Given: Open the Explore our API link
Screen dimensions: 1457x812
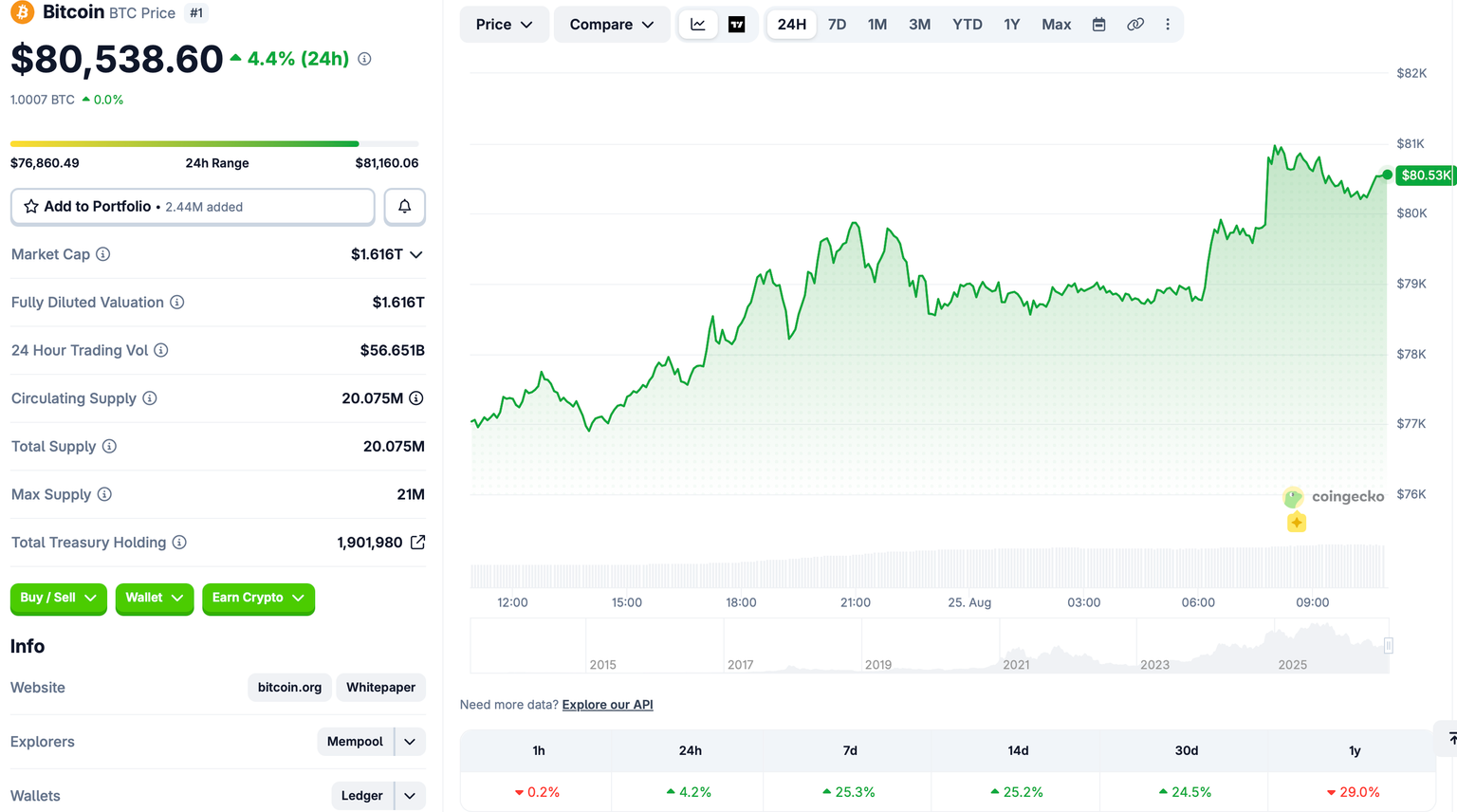Looking at the screenshot, I should (607, 705).
